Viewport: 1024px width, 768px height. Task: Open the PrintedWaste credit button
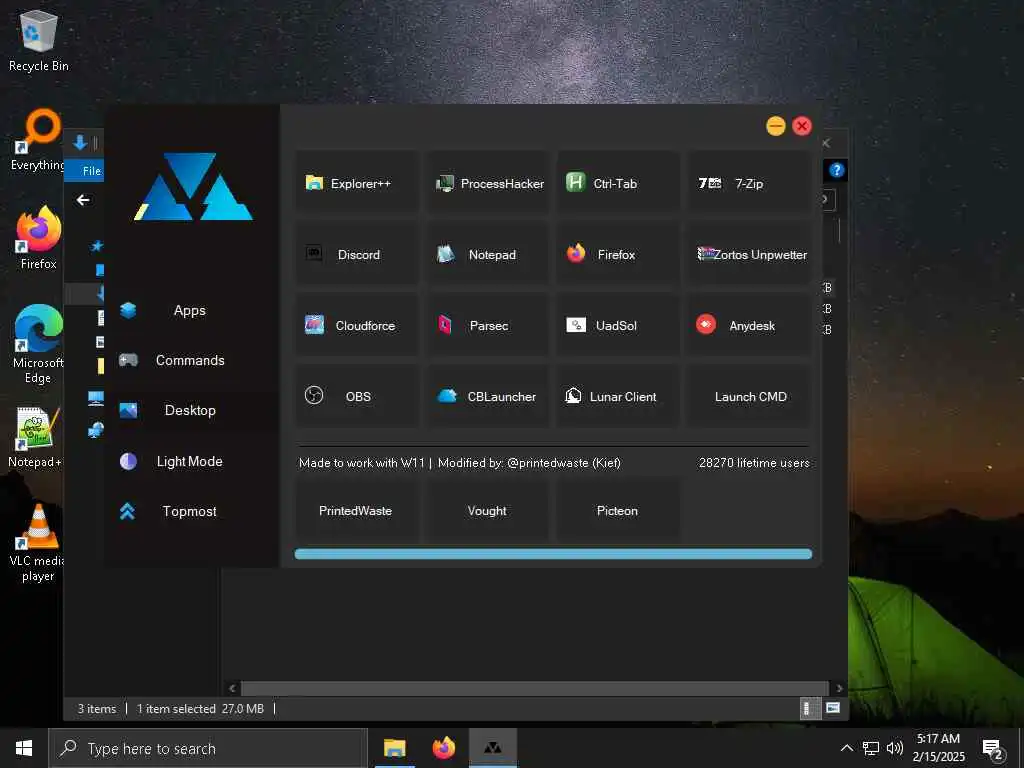point(357,511)
